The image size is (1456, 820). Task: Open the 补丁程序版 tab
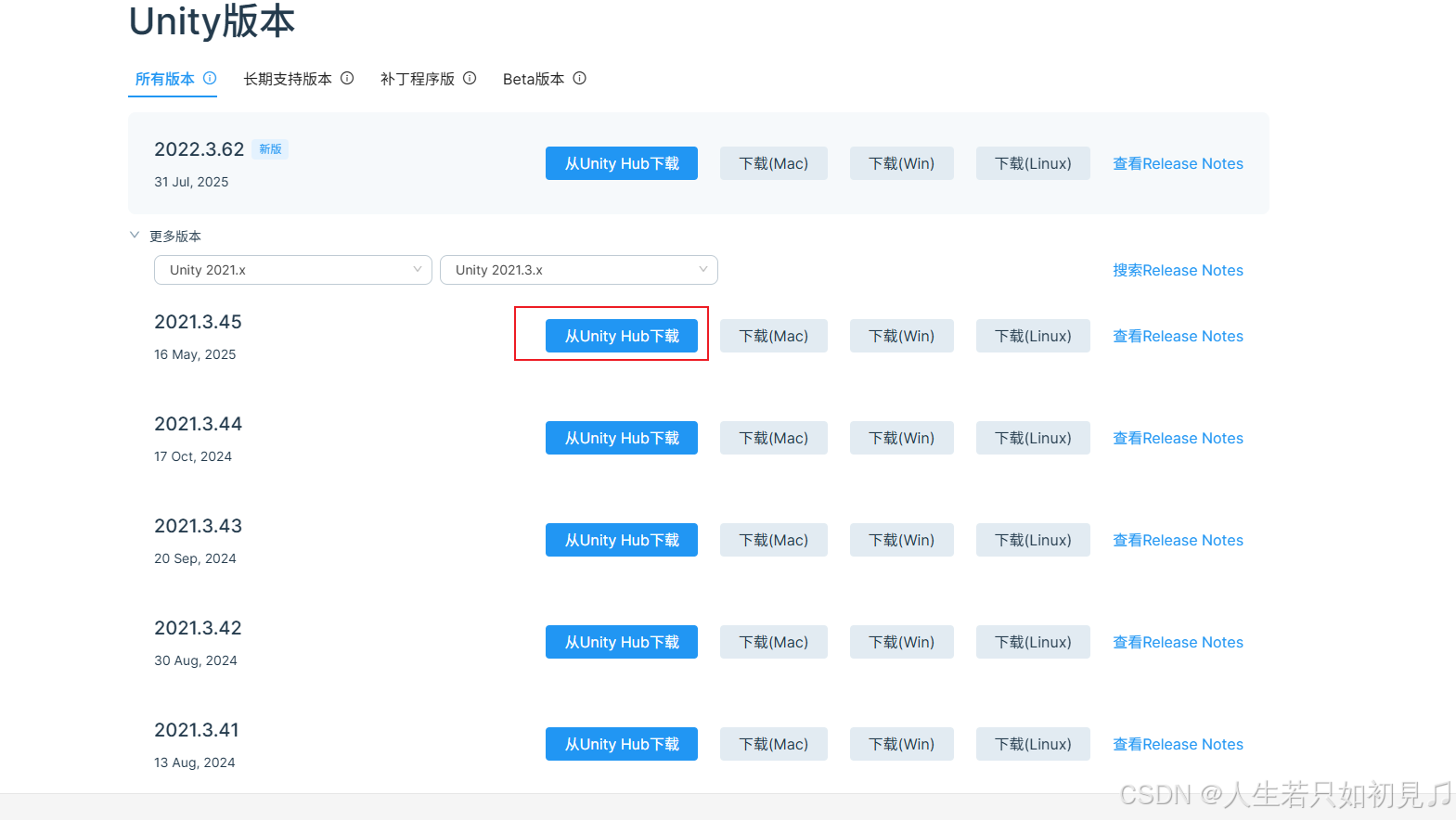(418, 79)
